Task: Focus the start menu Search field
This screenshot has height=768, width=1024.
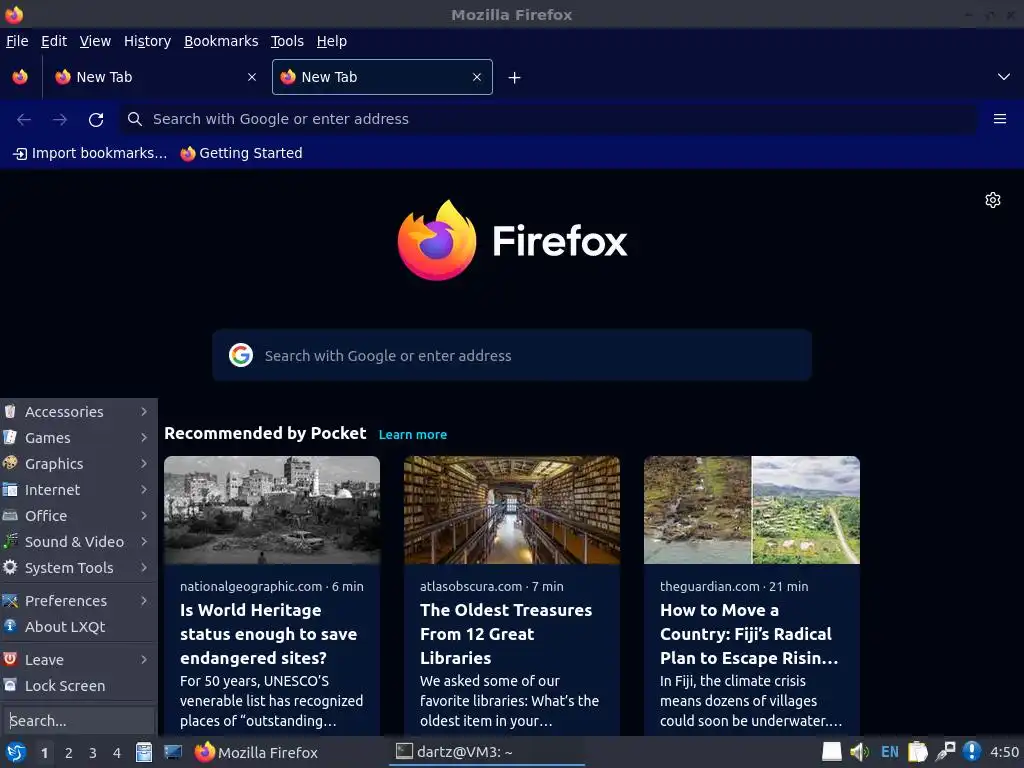Action: click(78, 721)
